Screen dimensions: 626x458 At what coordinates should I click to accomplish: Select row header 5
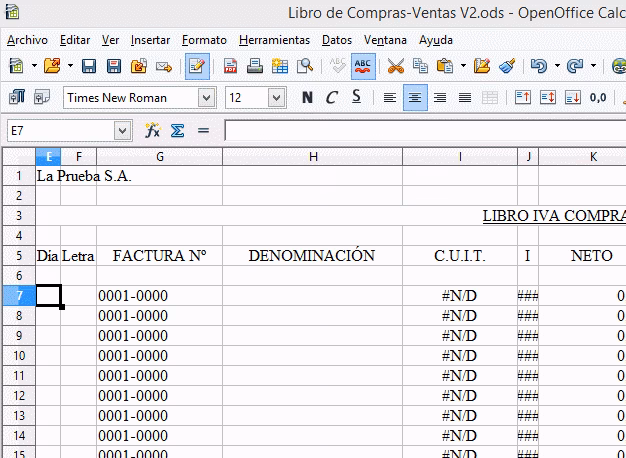coord(17,256)
